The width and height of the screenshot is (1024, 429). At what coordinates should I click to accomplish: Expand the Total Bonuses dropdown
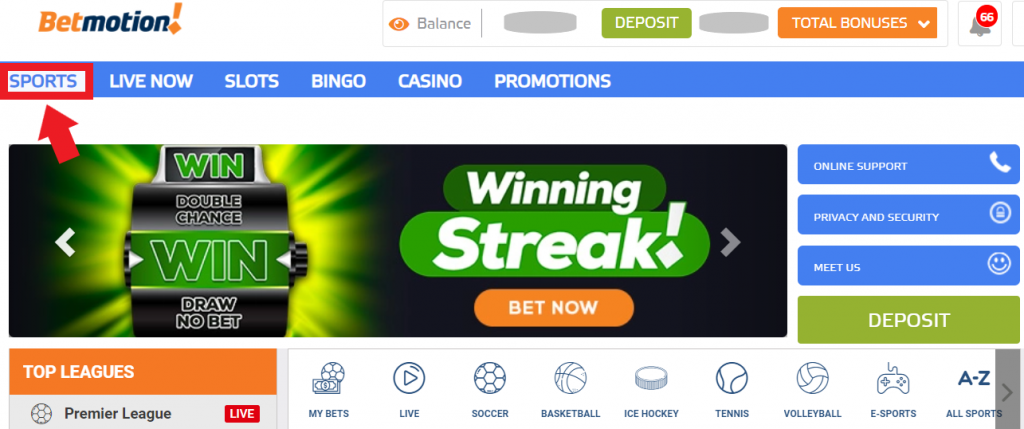coord(857,23)
